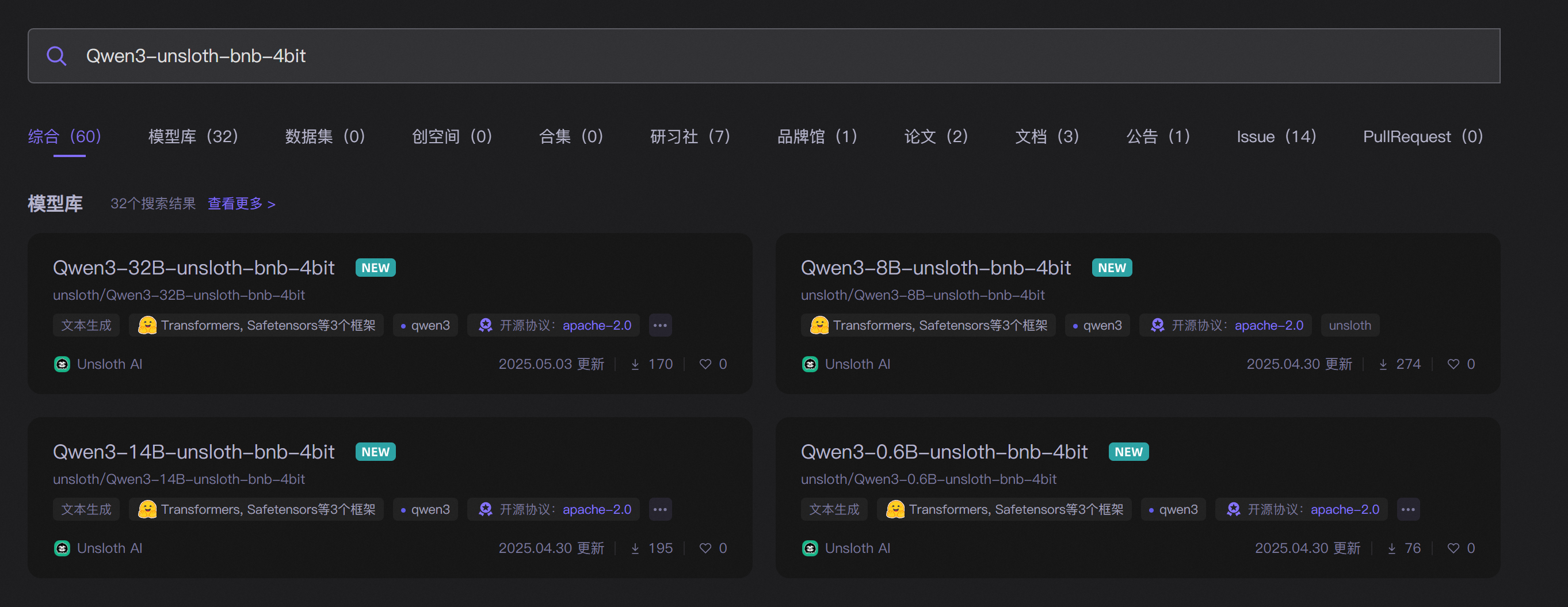The width and height of the screenshot is (1568, 607).
Task: Open the 论文 (2) tab
Action: coord(936,136)
